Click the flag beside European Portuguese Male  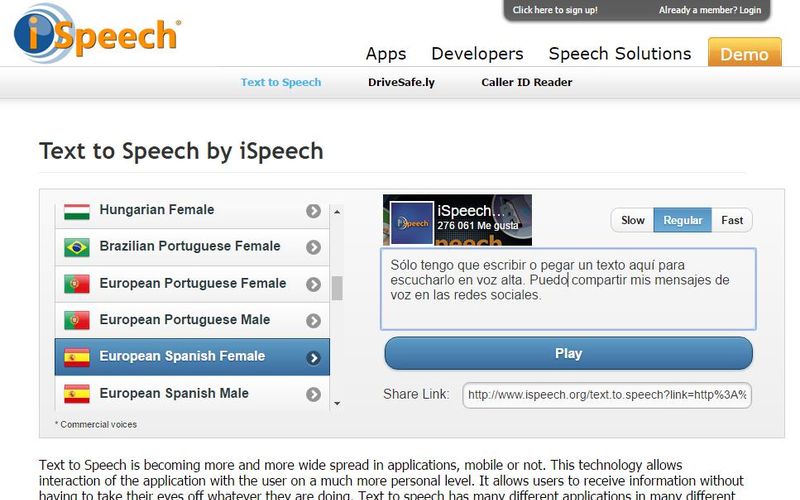click(77, 320)
